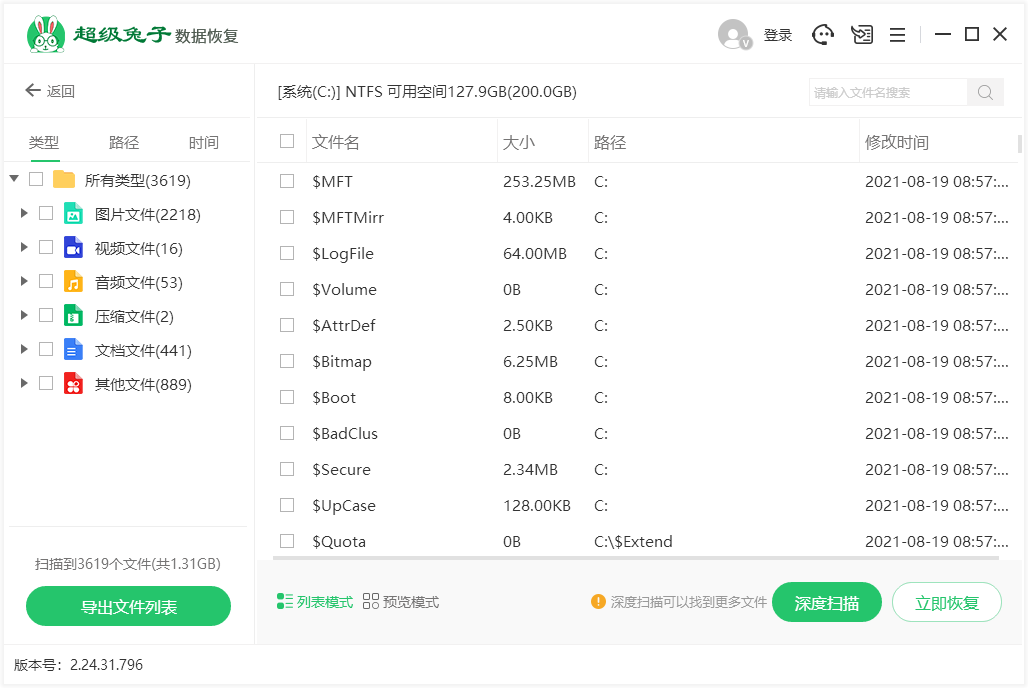The image size is (1028, 688).
Task: Expand the 文档文件 category
Action: (x=24, y=349)
